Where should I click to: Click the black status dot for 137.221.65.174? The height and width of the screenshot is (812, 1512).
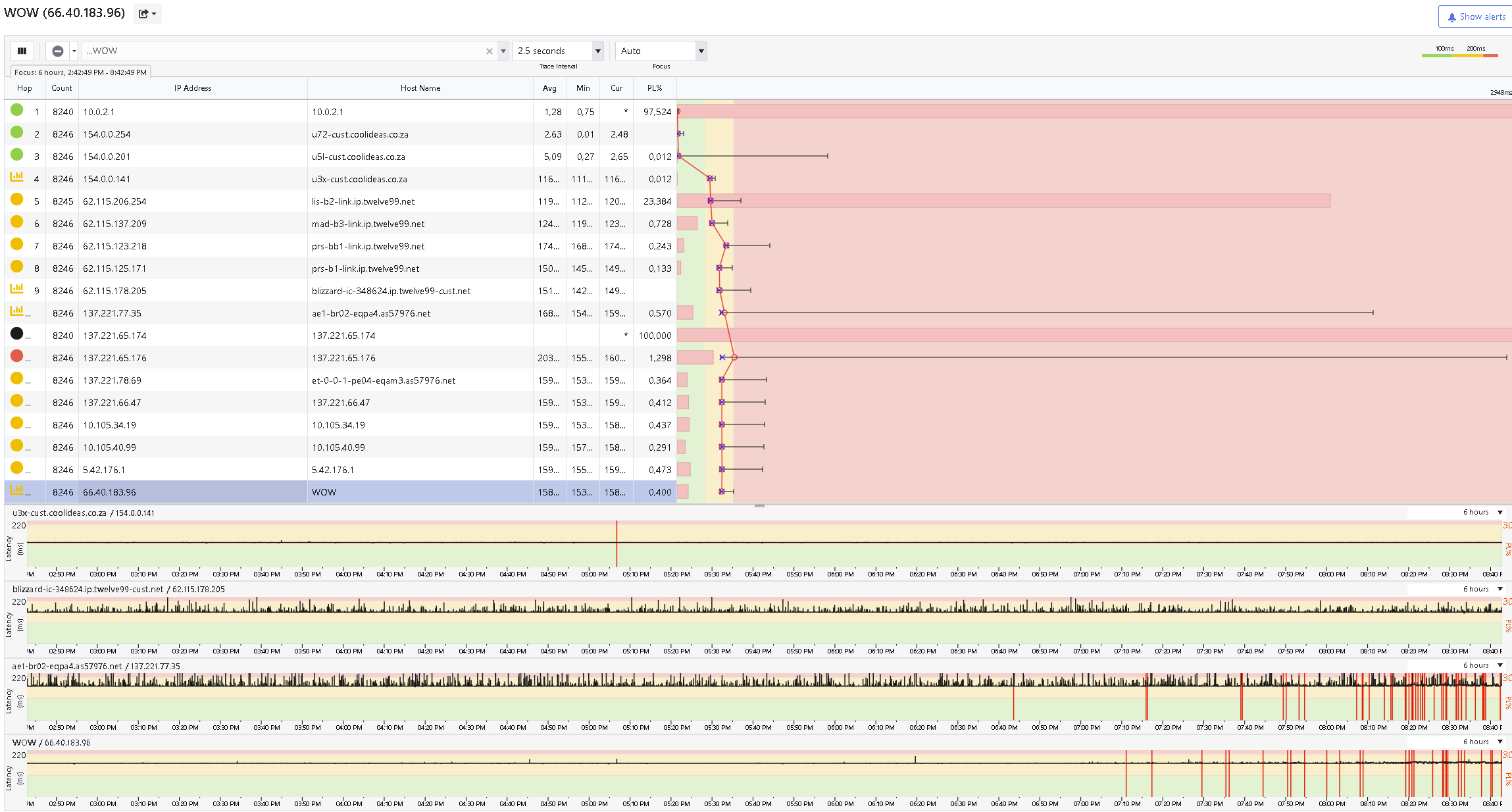17,334
